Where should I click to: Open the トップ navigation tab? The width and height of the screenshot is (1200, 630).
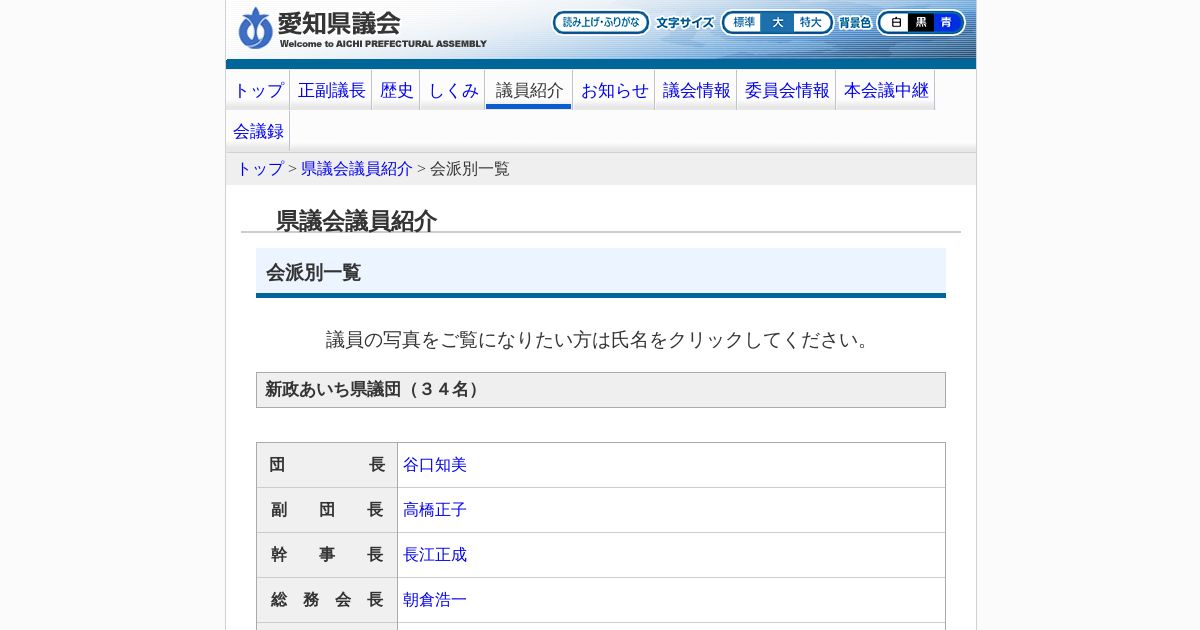pyautogui.click(x=258, y=90)
